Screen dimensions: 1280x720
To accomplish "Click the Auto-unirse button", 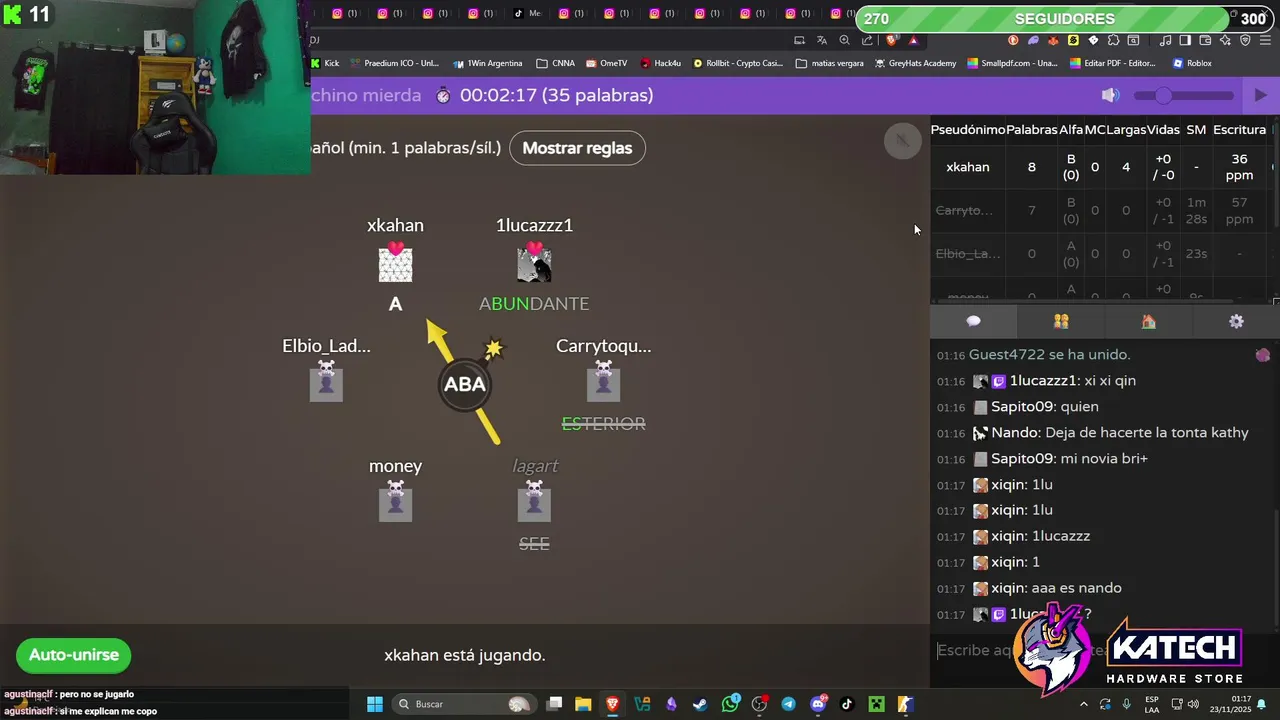I will (x=73, y=655).
